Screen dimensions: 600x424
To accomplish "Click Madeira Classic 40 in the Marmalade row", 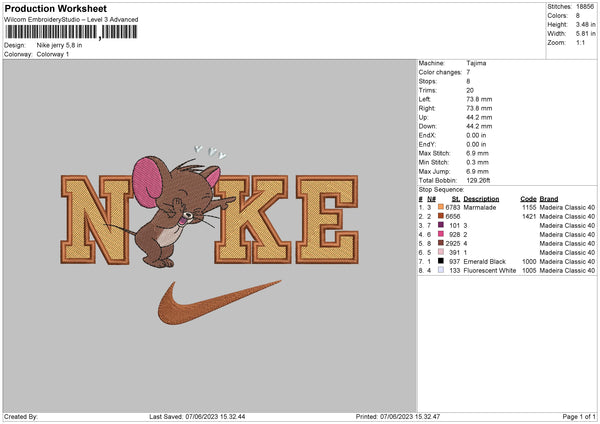I will pyautogui.click(x=567, y=207).
